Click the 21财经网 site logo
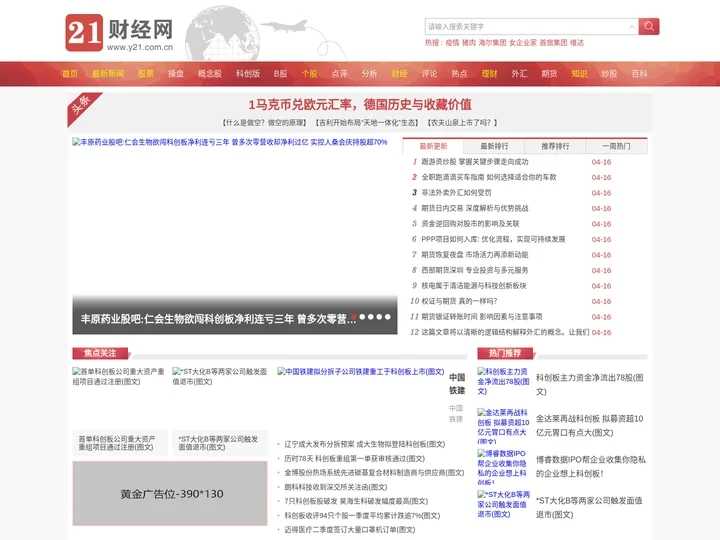The height and width of the screenshot is (540, 720). point(119,33)
